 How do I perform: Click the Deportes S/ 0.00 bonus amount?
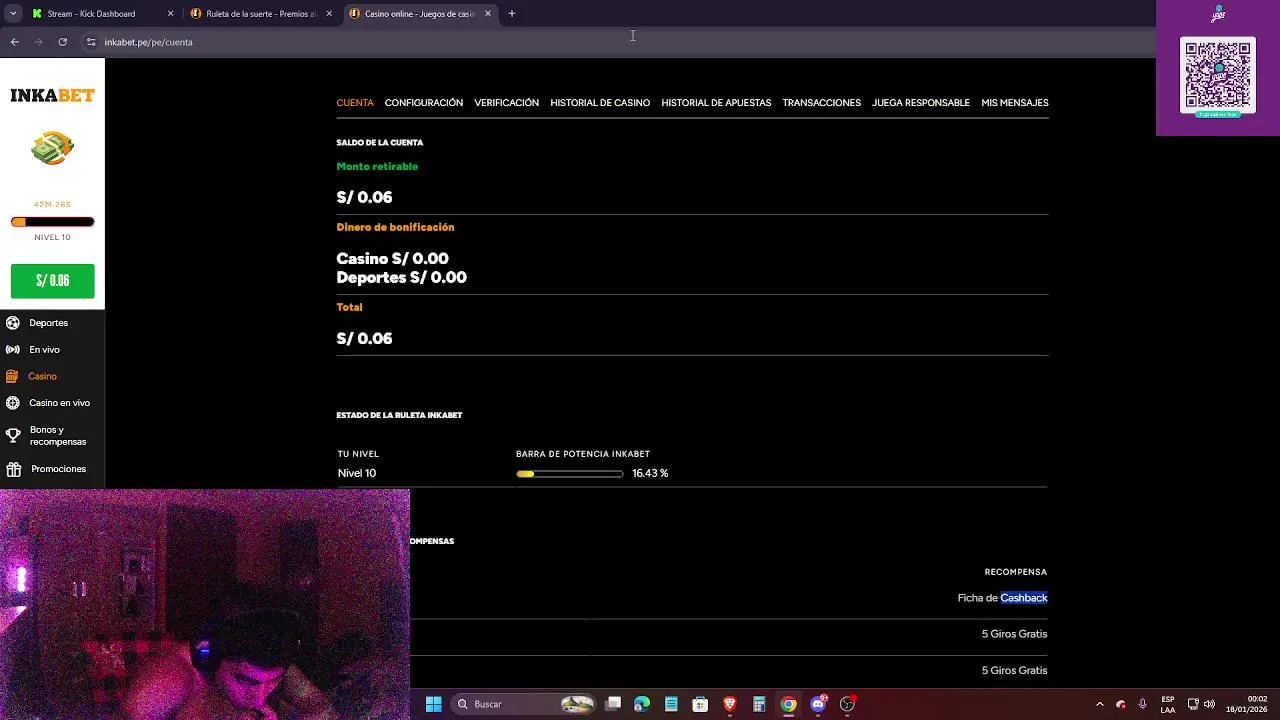[x=401, y=278]
